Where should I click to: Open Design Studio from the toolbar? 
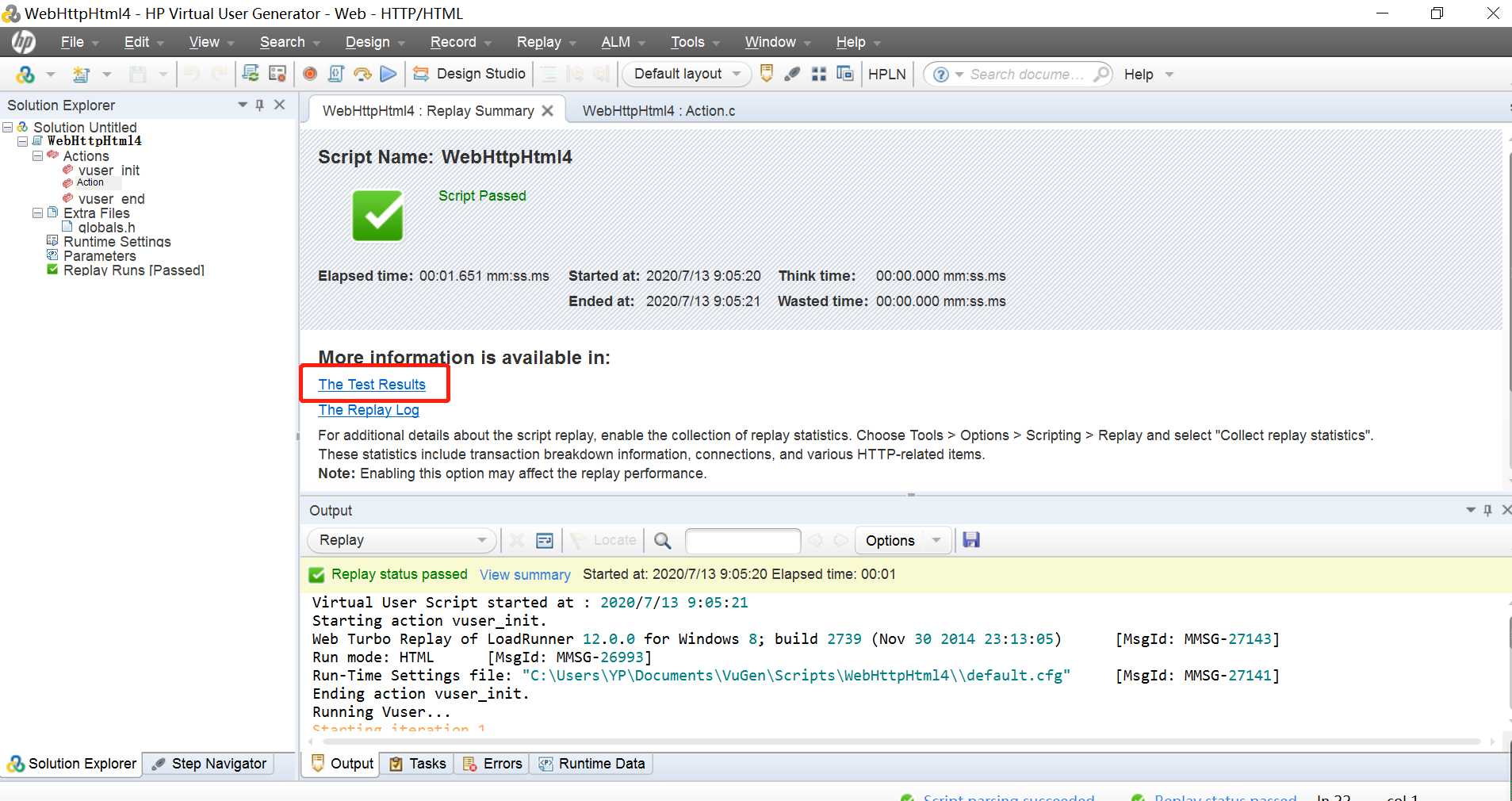[x=469, y=74]
